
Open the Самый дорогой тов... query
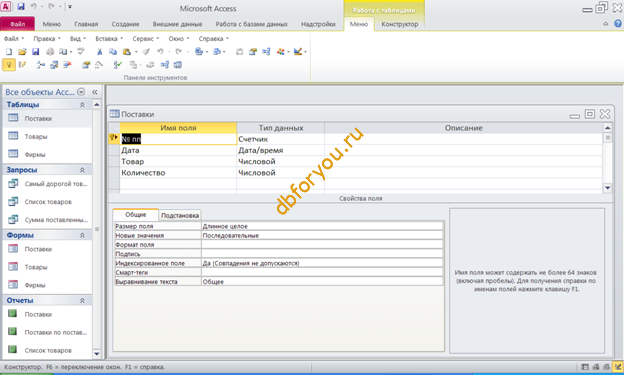pos(56,184)
